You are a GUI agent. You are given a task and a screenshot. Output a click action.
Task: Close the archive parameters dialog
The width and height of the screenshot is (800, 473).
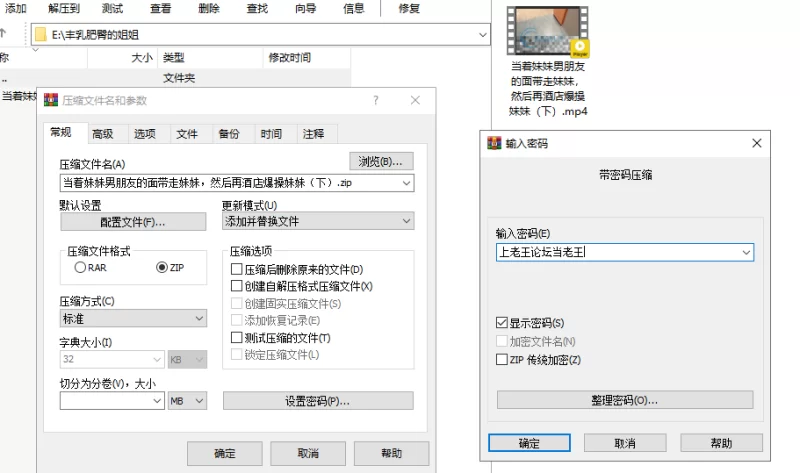coord(415,100)
